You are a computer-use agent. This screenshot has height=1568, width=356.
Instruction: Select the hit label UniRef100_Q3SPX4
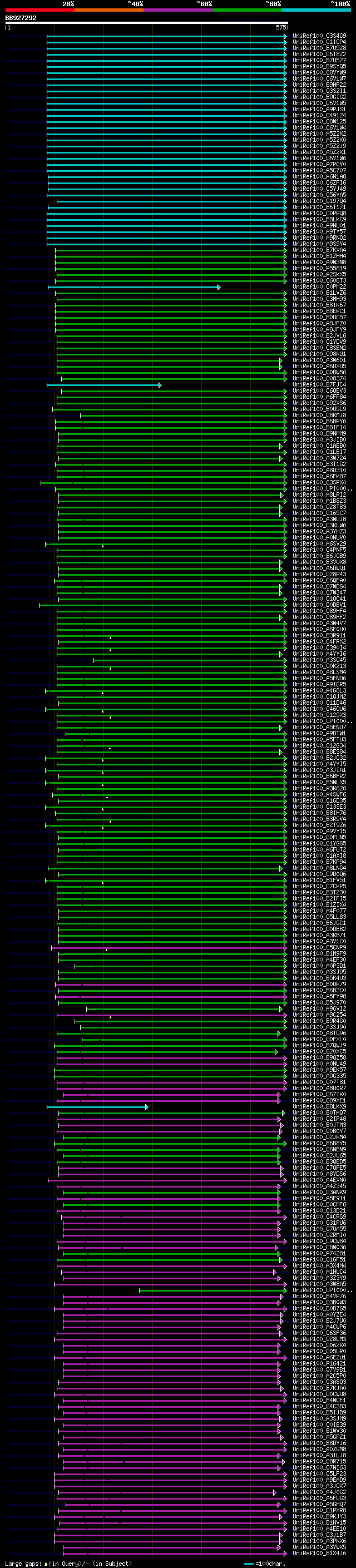pos(319,483)
